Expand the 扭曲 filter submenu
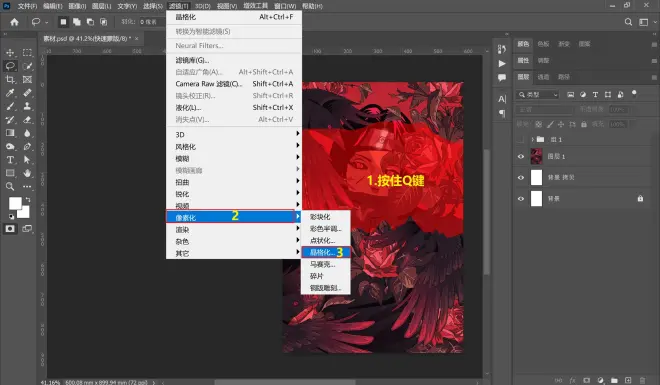The width and height of the screenshot is (660, 385). click(x=233, y=182)
